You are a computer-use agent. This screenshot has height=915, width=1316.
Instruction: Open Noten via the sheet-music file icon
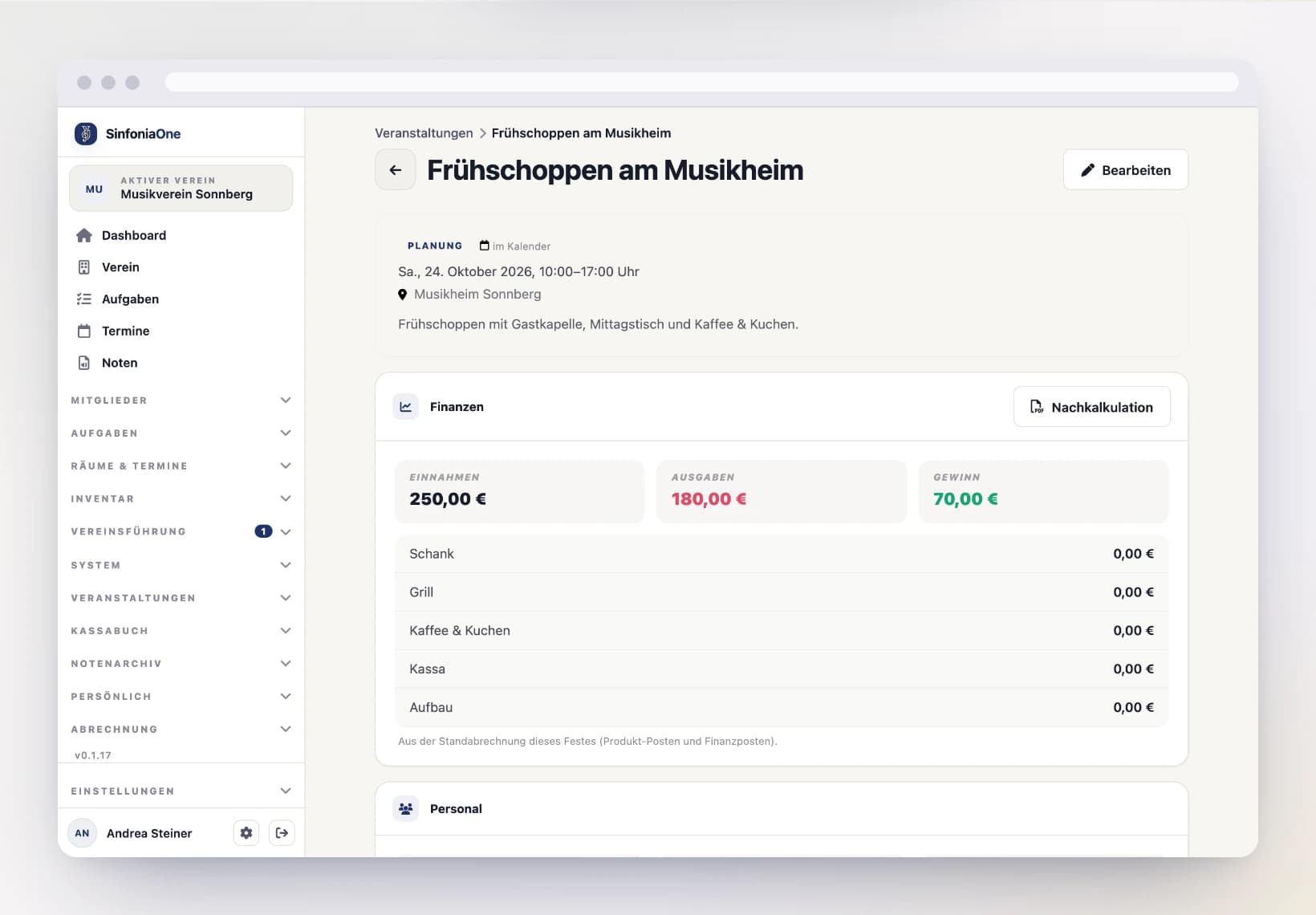[84, 363]
